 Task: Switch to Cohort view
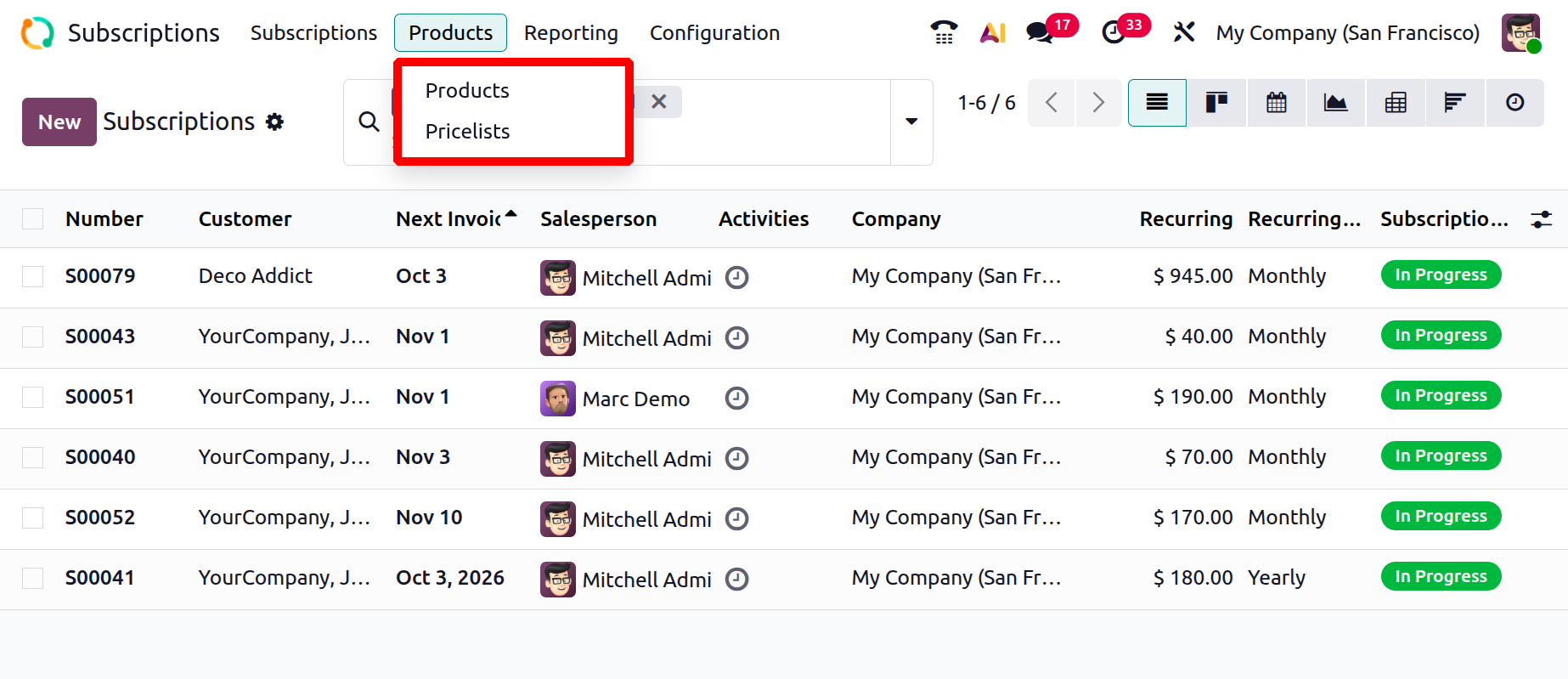[1454, 103]
